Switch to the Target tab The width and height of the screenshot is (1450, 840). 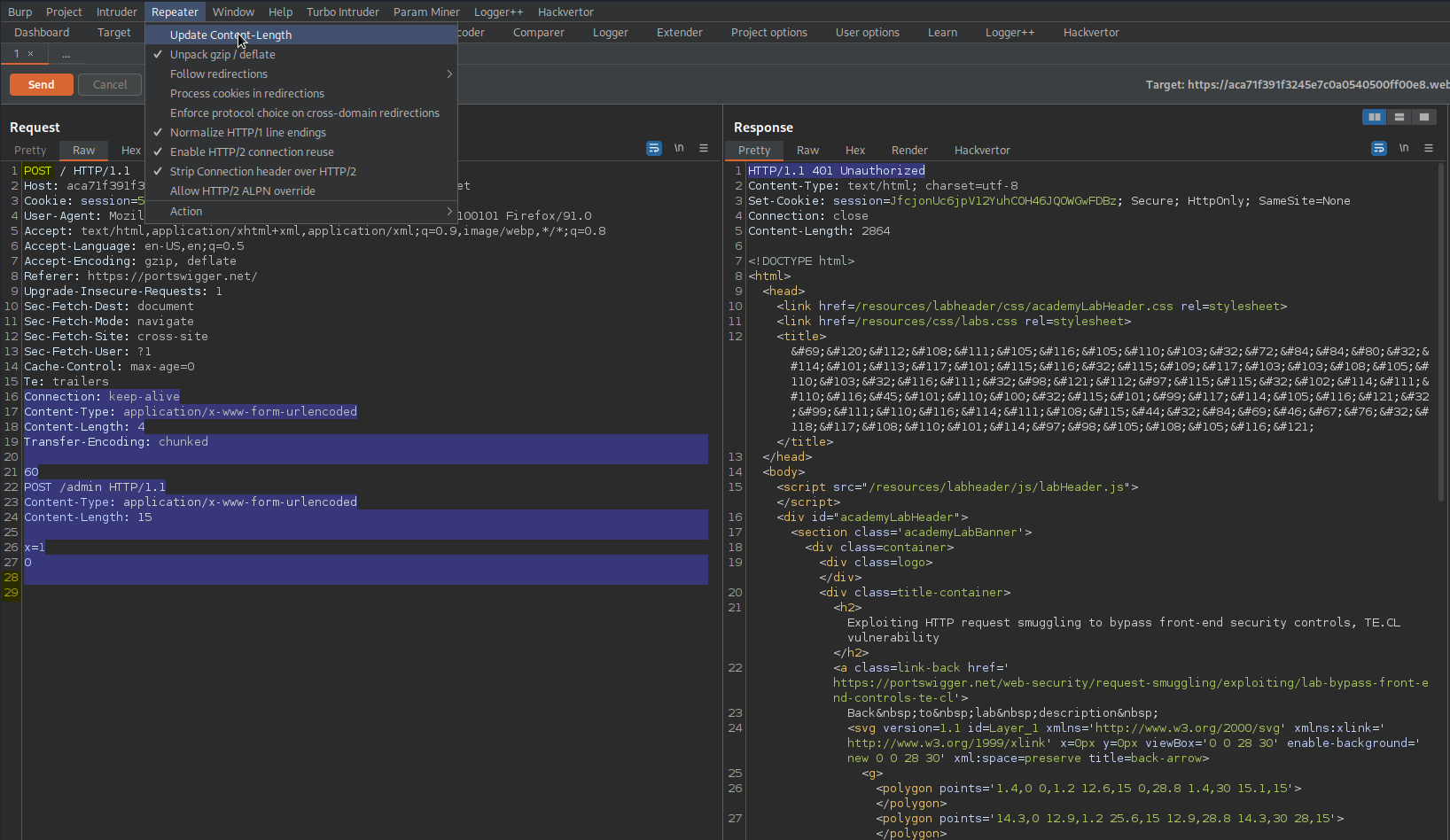point(113,33)
